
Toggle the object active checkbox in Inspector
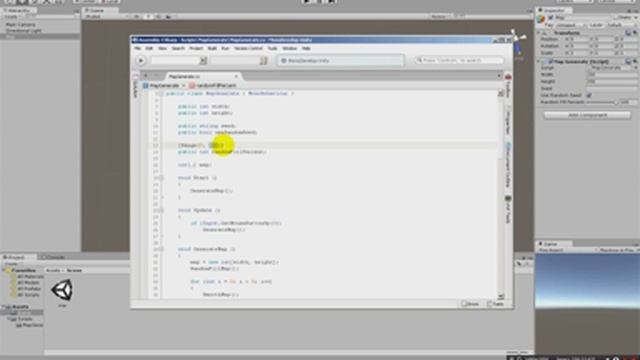click(x=551, y=18)
